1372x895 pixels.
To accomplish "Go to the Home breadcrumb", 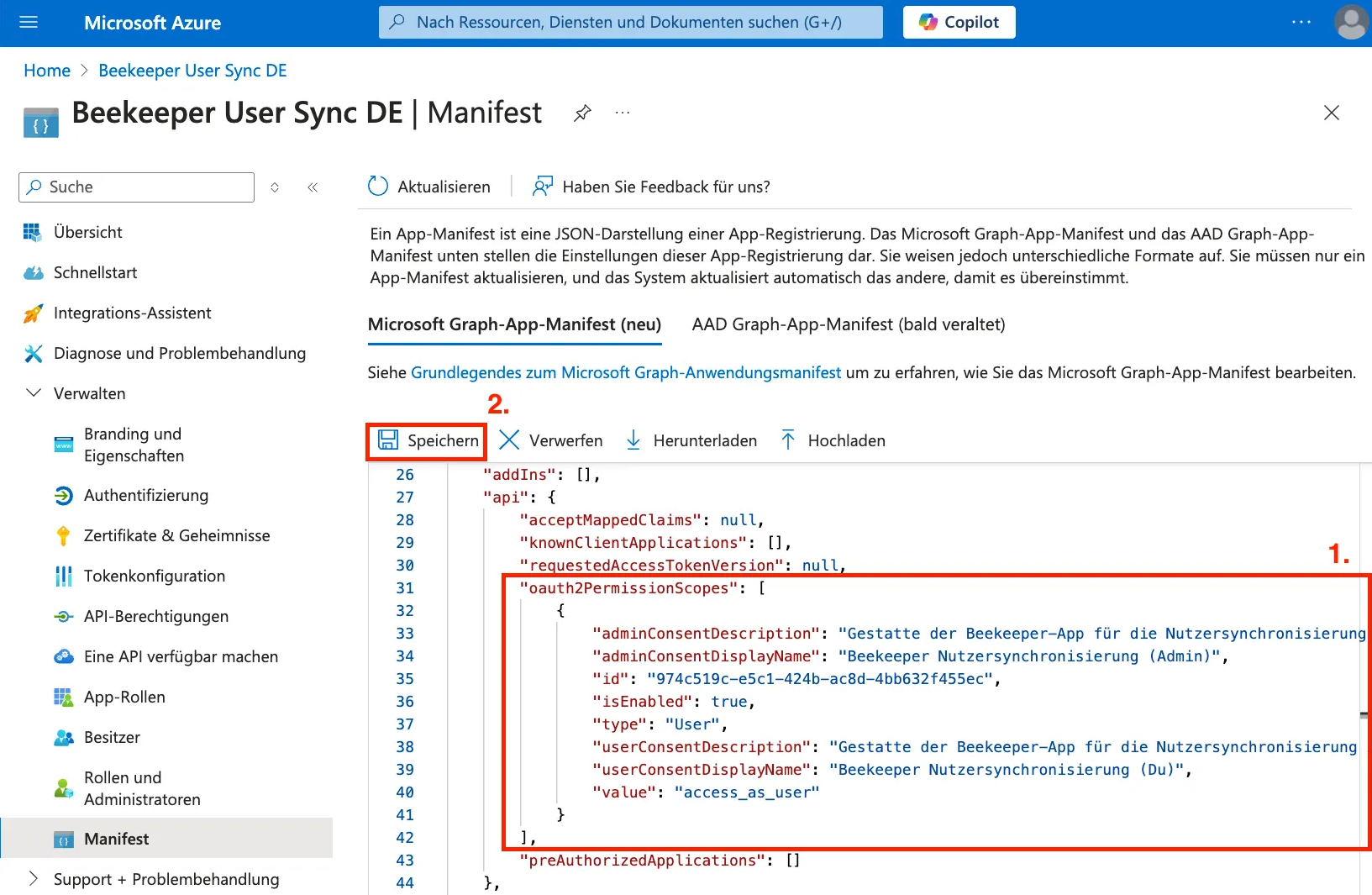I will pos(47,71).
